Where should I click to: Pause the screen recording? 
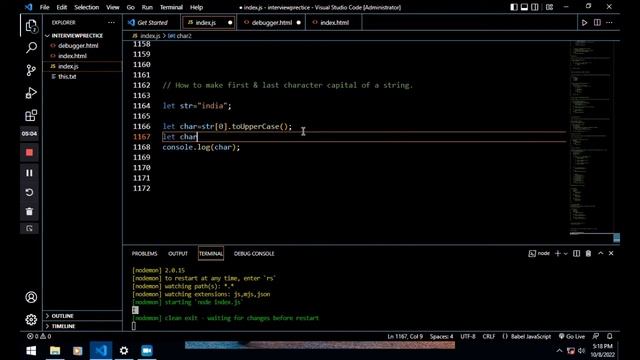click(x=29, y=173)
